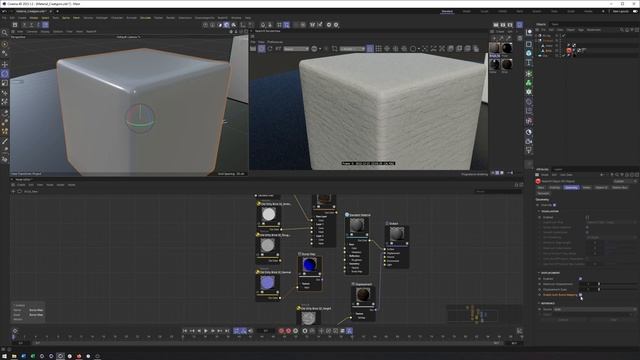Switch to the Geometry tab in Attributes
This screenshot has width=640, height=360.
[571, 187]
